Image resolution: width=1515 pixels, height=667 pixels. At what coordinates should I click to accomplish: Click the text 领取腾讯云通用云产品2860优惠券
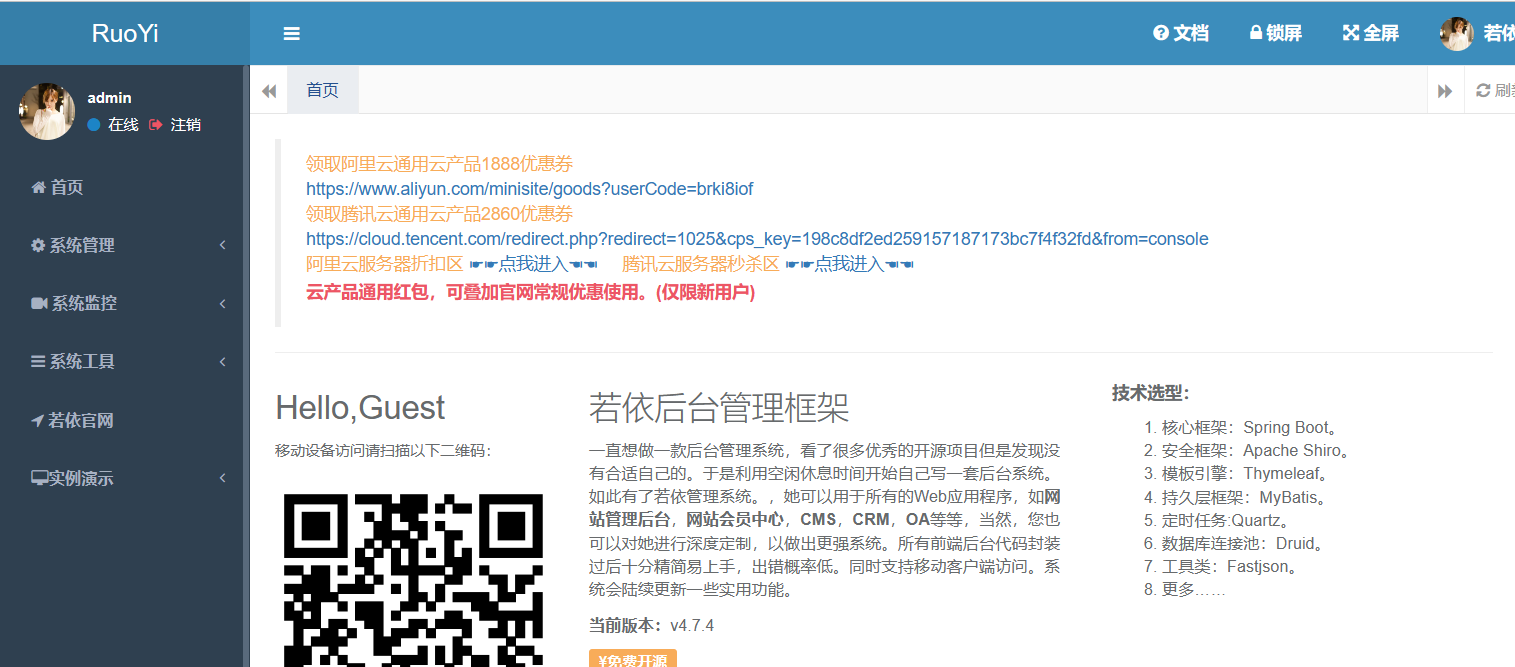(x=439, y=214)
